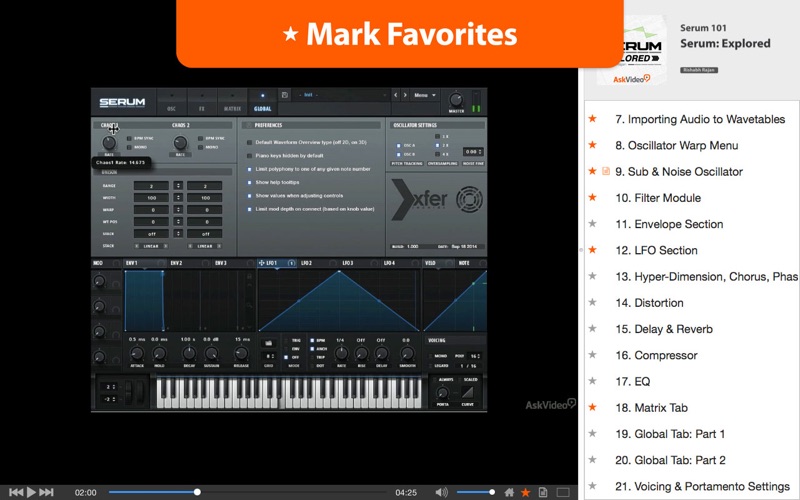Open lesson 18. Matrix Tab
Image resolution: width=800 pixels, height=500 pixels.
pos(651,408)
